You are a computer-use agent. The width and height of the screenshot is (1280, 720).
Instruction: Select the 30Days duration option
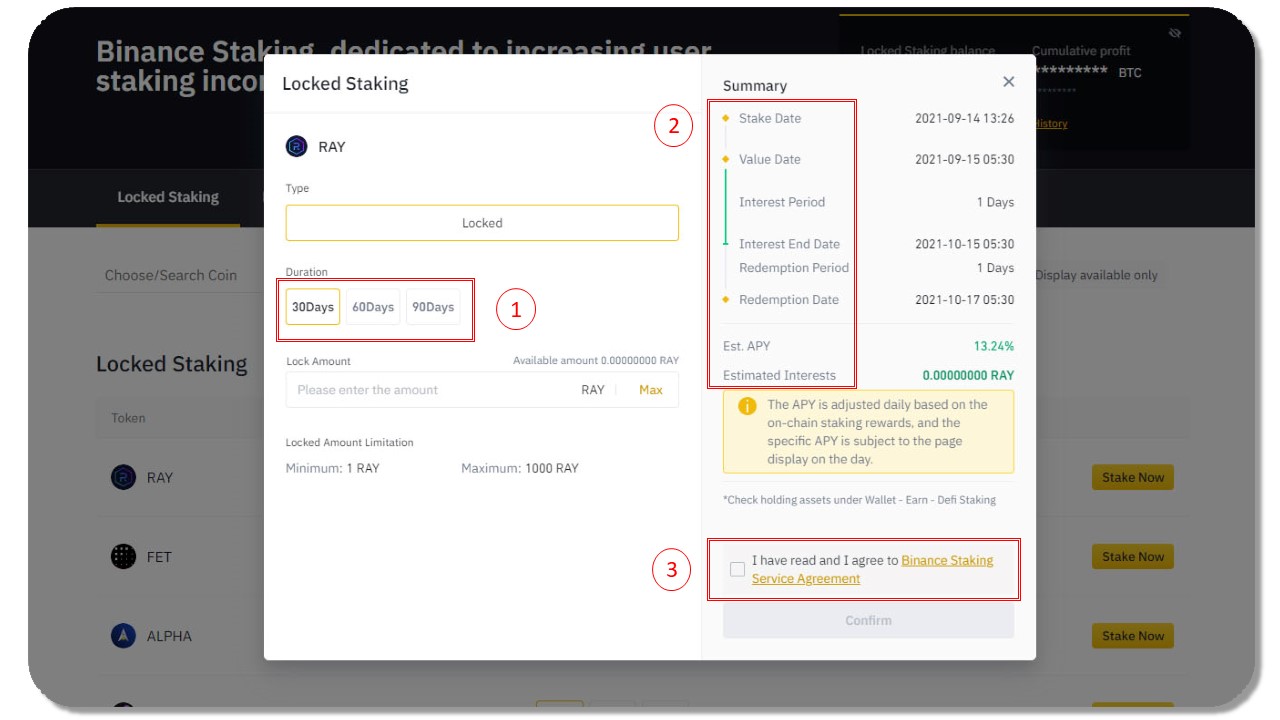coord(312,307)
